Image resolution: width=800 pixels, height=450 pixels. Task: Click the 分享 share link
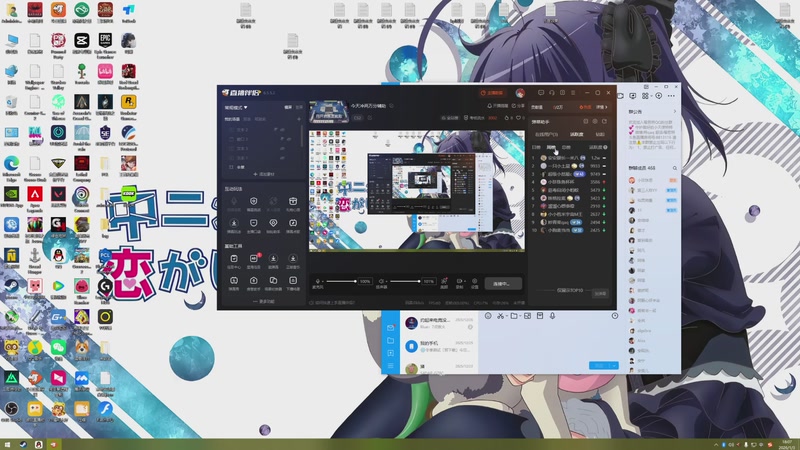(518, 106)
